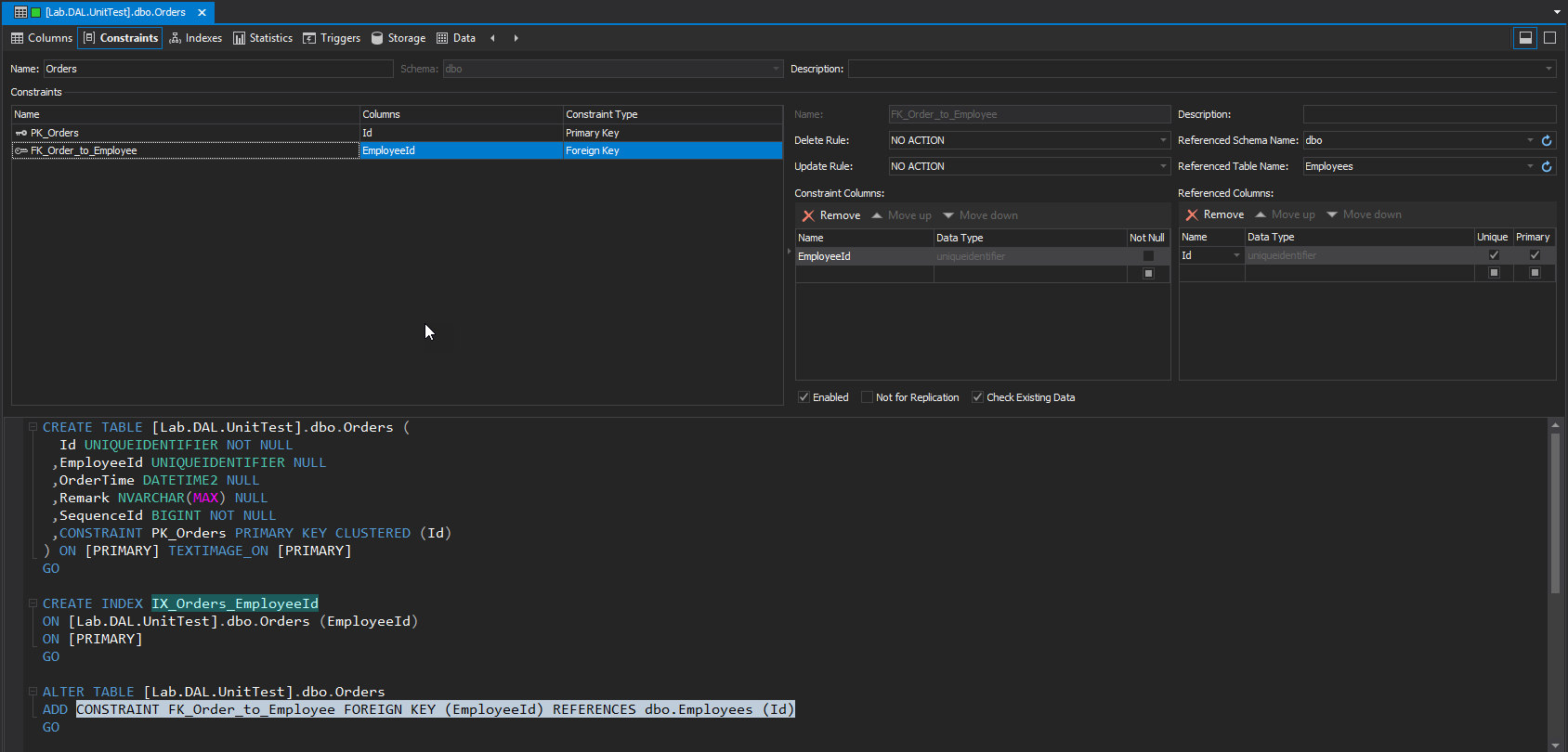Expand the table Description dropdown arrow

1548,69
